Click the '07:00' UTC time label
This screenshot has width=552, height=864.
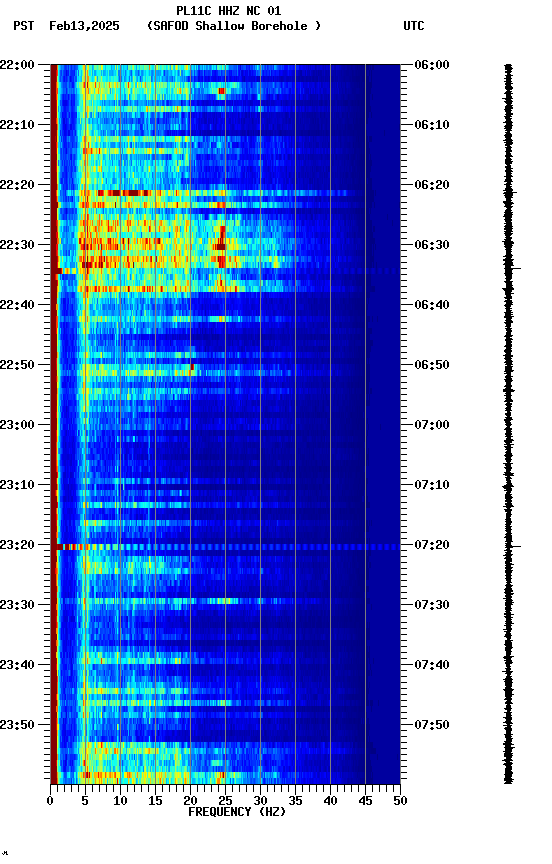pos(432,425)
